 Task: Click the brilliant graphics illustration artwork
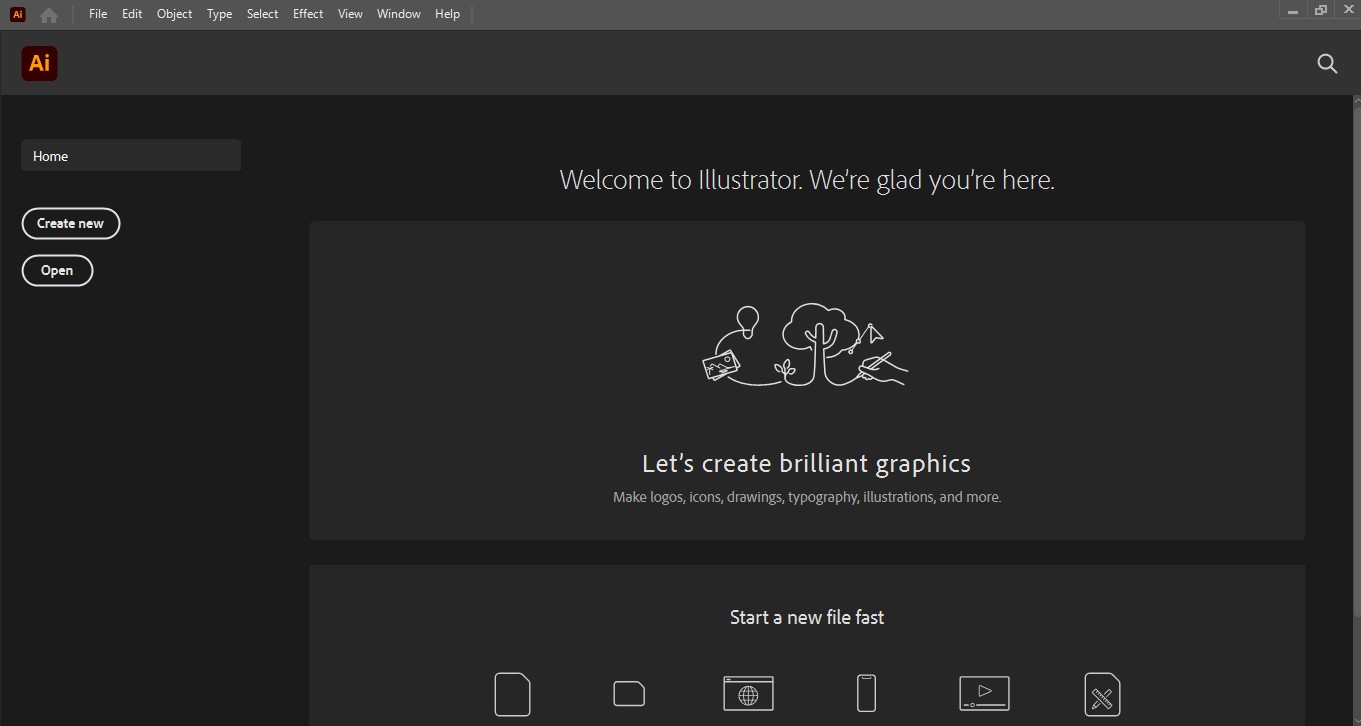pos(806,345)
